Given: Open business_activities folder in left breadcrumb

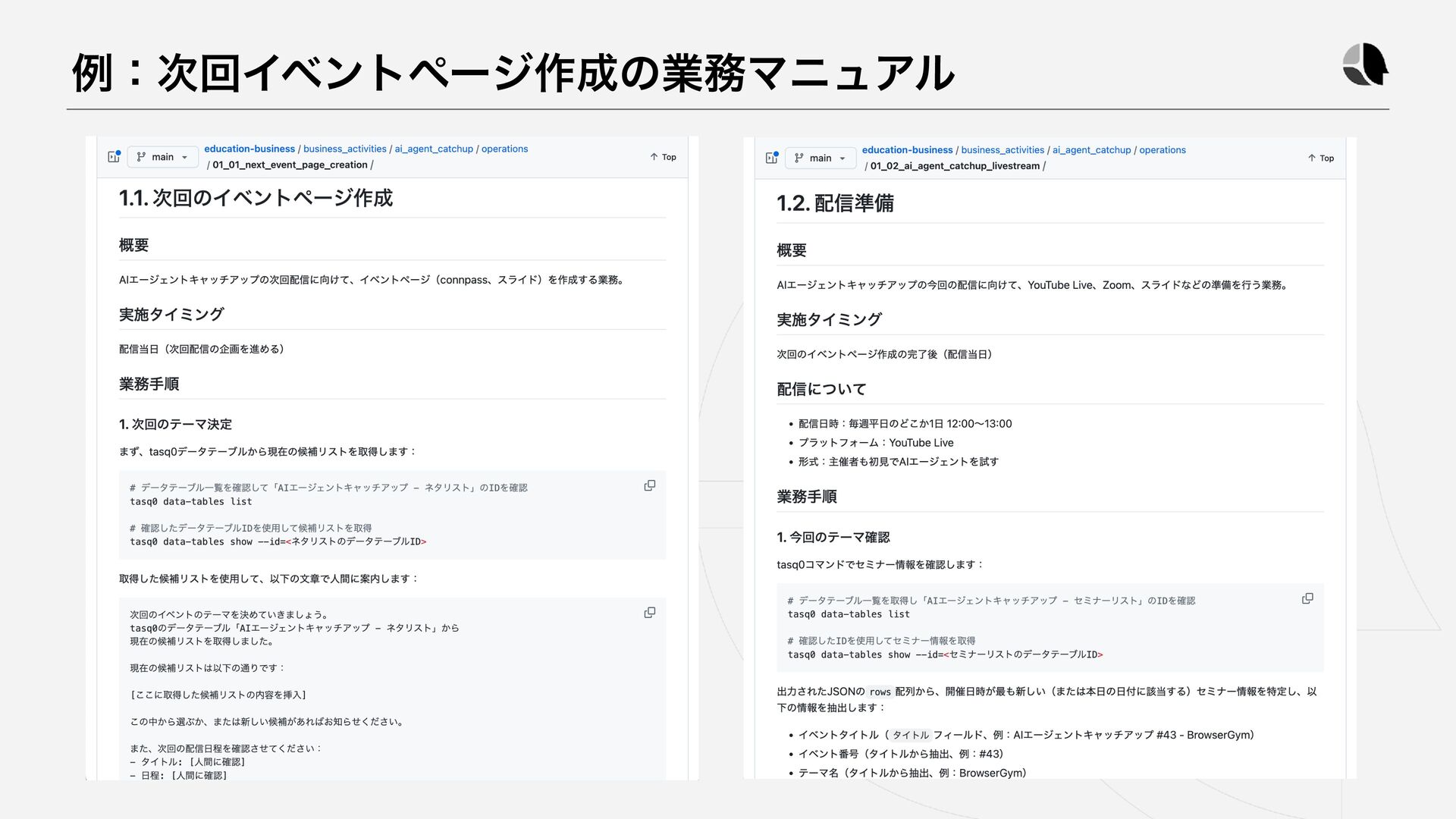Looking at the screenshot, I should tap(344, 149).
